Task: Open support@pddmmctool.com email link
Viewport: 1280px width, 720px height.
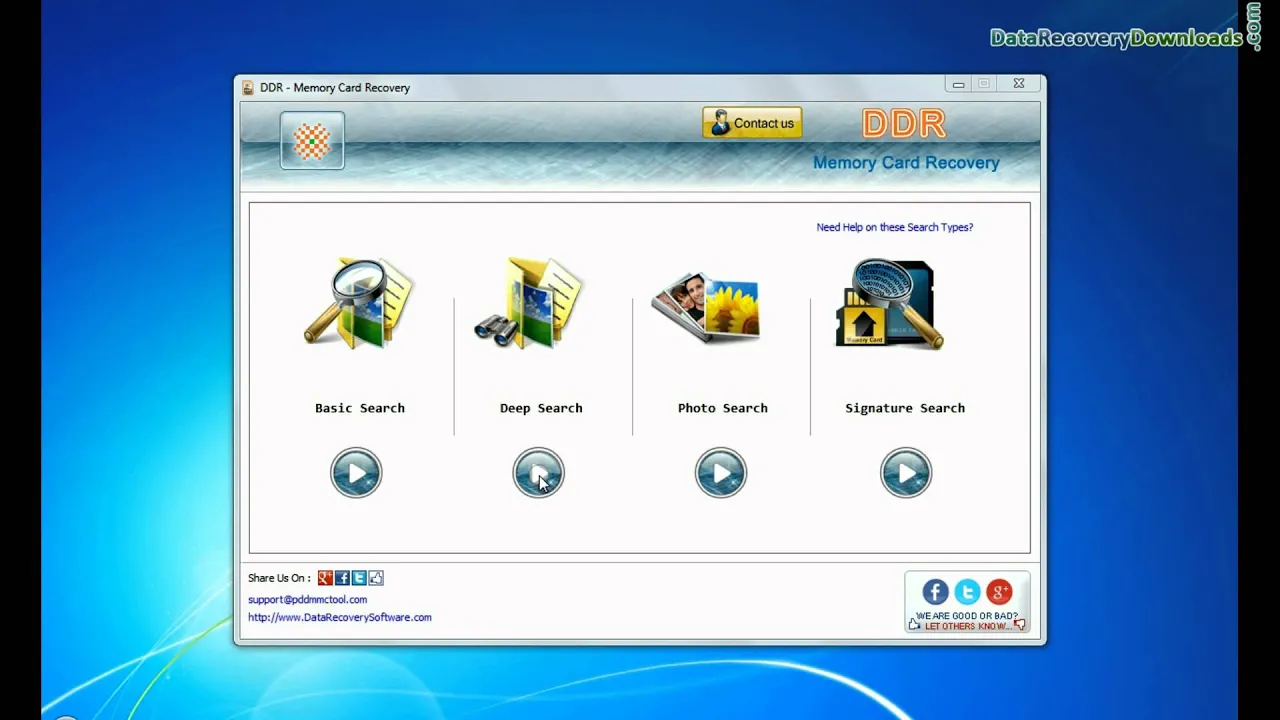Action: pyautogui.click(x=307, y=600)
